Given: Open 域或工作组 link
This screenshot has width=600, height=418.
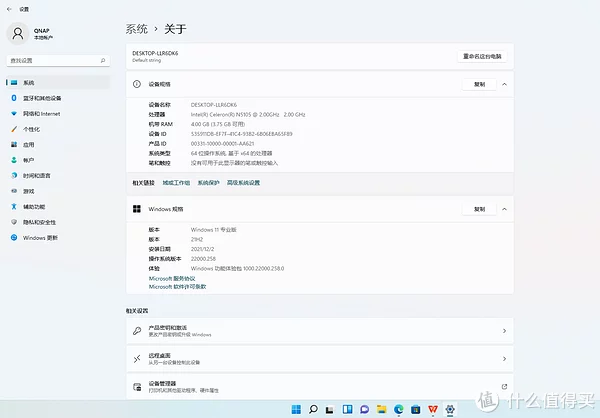Looking at the screenshot, I should pyautogui.click(x=176, y=183).
